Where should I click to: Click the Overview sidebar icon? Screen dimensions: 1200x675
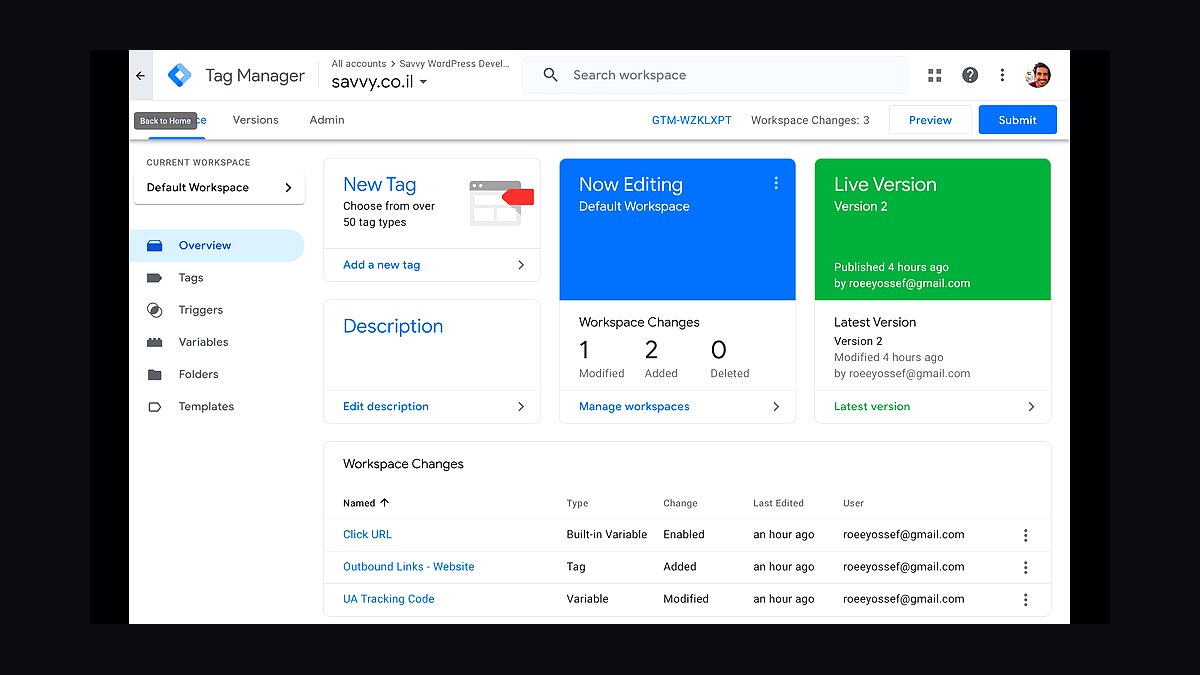point(154,245)
